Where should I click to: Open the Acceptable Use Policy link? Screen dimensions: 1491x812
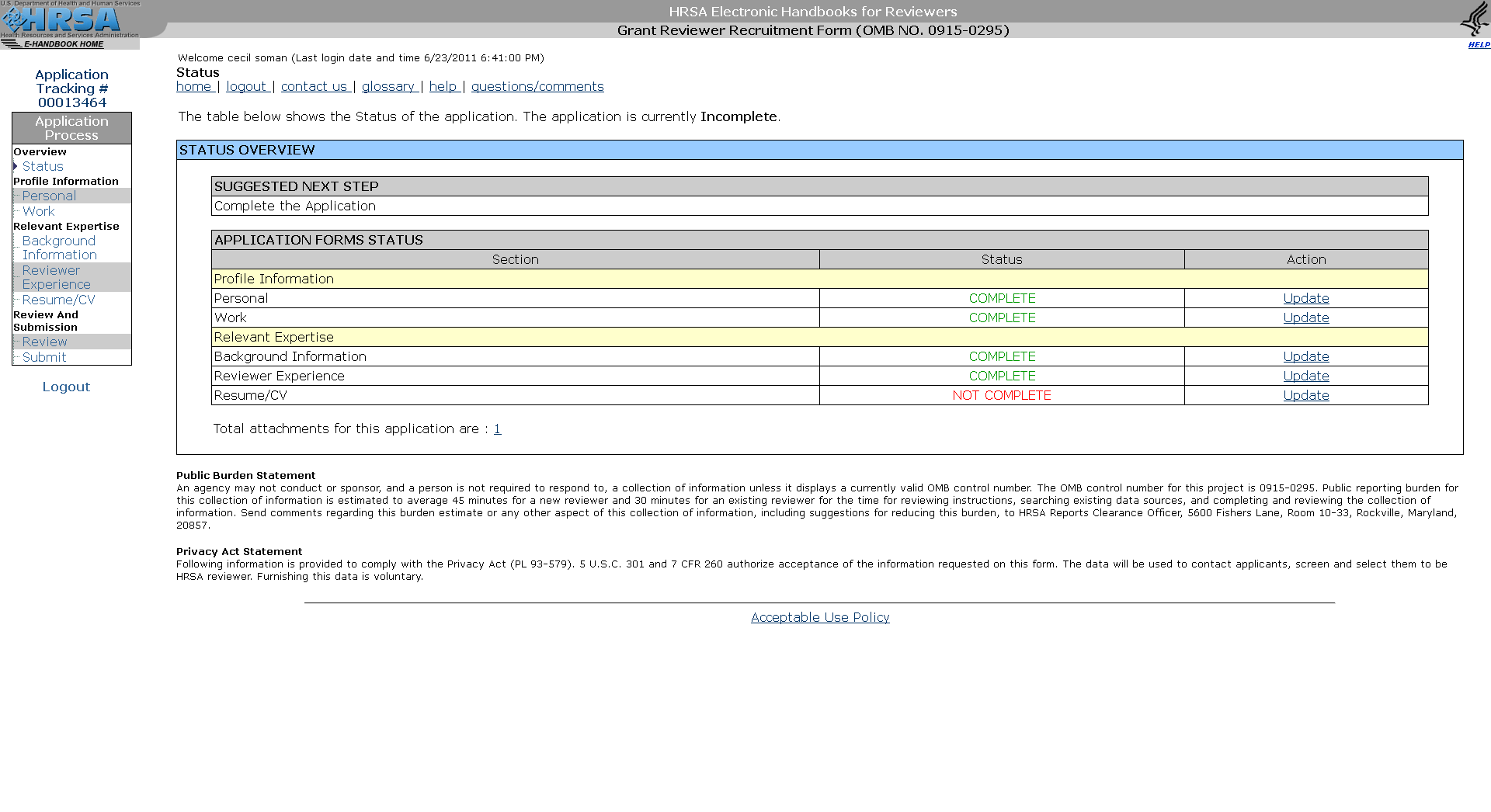coord(820,617)
